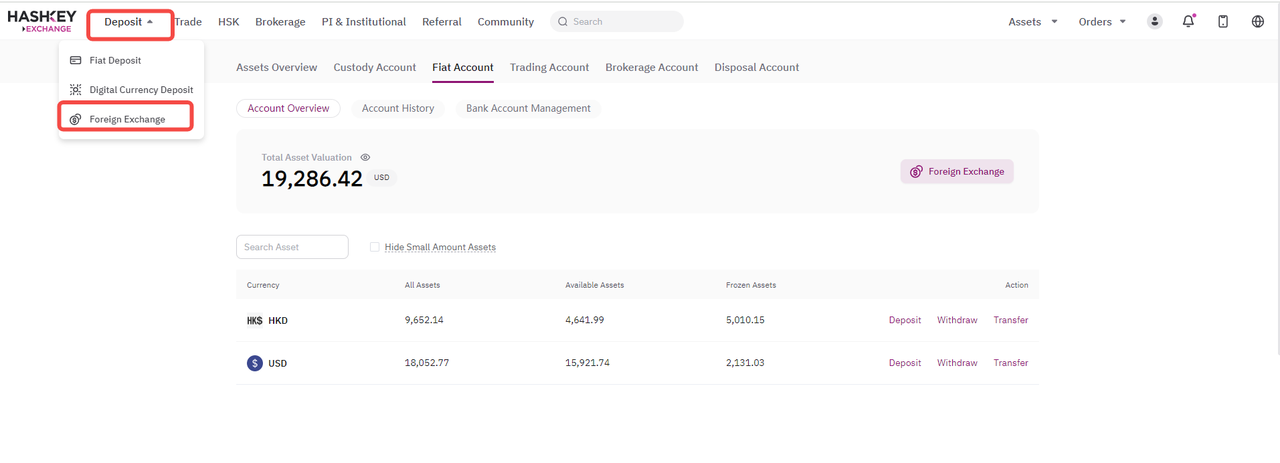Click HKD Available Assets value 4,641.99

point(585,320)
